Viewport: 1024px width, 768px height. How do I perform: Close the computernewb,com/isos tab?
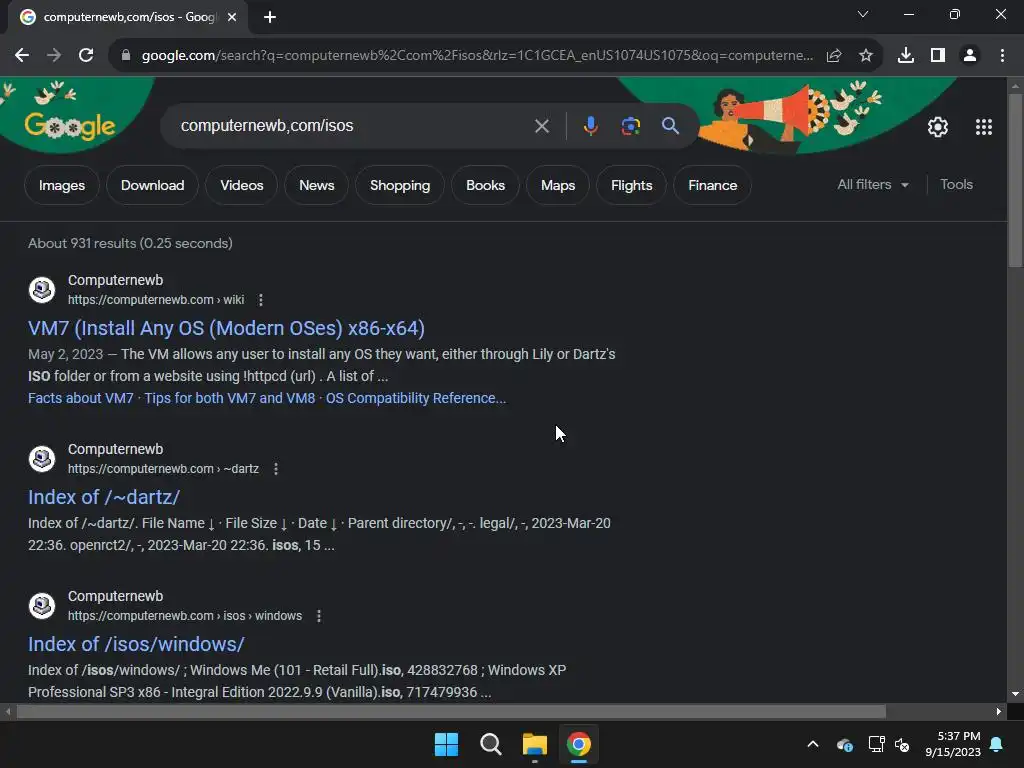tap(232, 17)
